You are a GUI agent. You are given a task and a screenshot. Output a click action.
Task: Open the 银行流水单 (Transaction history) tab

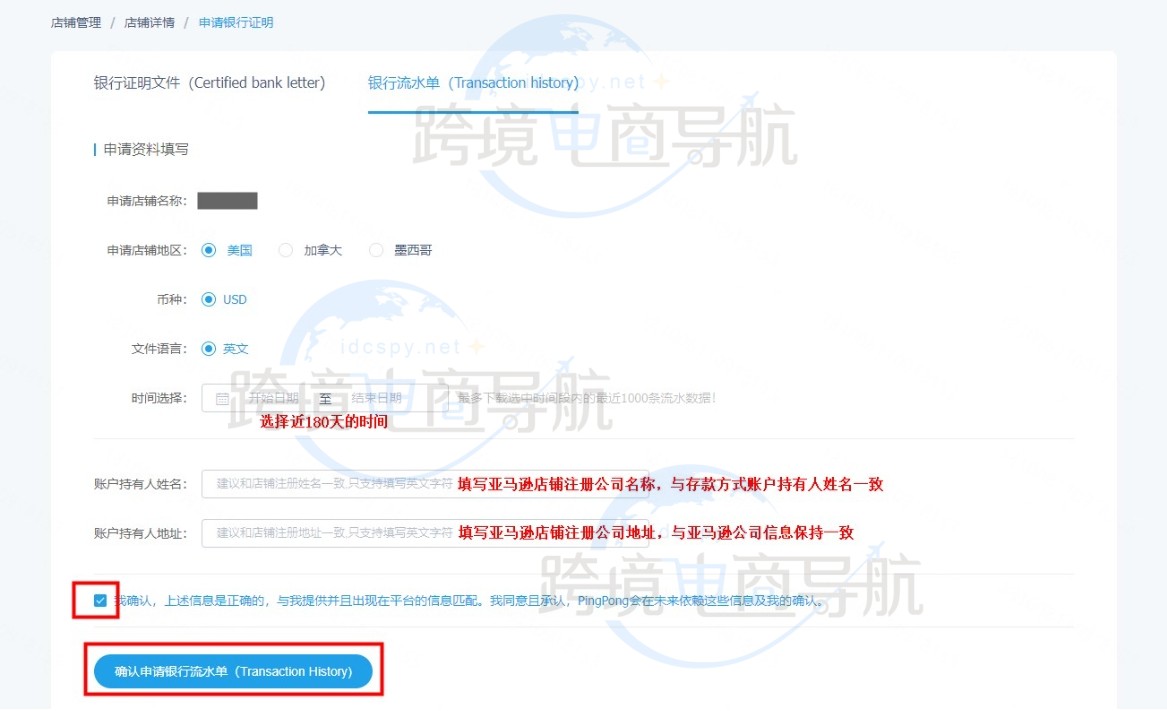(x=473, y=83)
